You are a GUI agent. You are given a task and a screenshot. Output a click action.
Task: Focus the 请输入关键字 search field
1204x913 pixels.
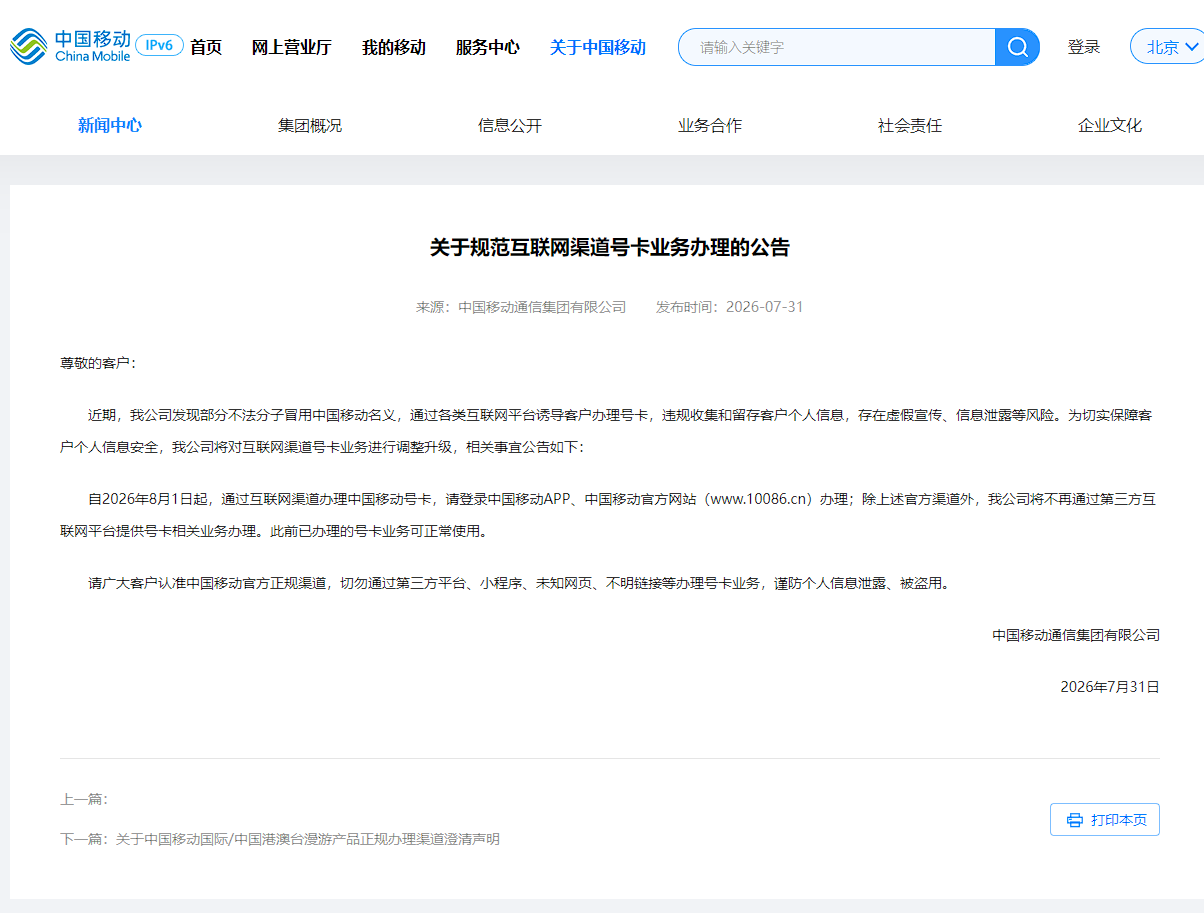coord(837,47)
